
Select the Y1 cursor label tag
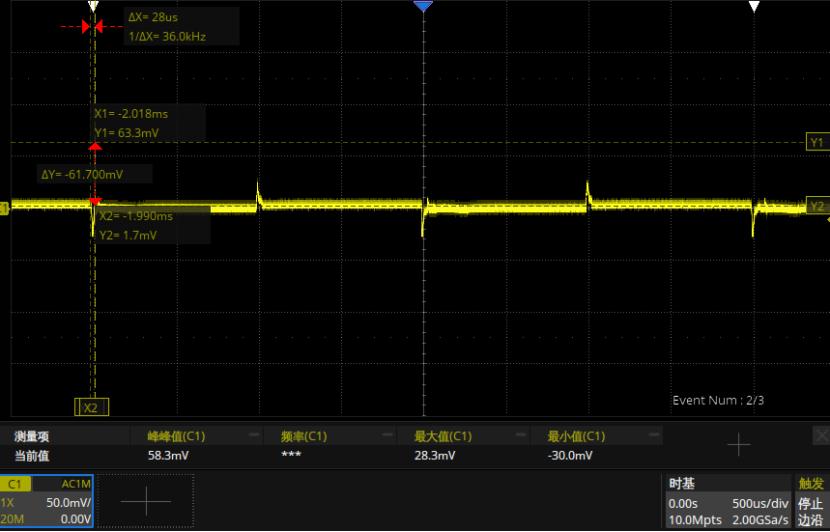(x=817, y=143)
